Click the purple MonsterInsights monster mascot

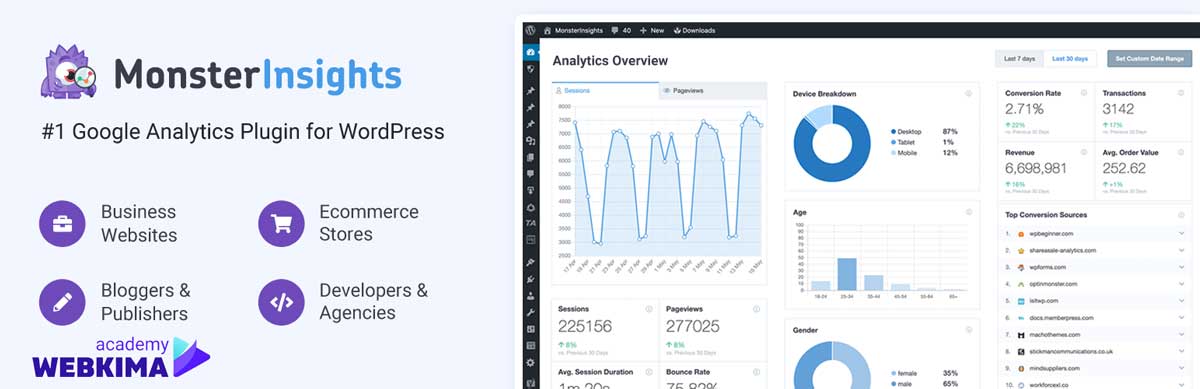(x=70, y=73)
